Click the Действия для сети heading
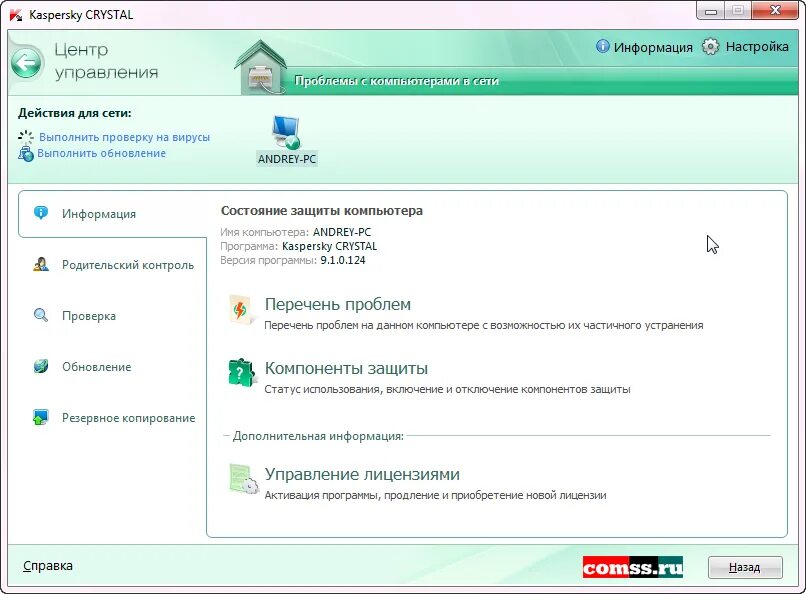The width and height of the screenshot is (806, 594). pos(75,113)
